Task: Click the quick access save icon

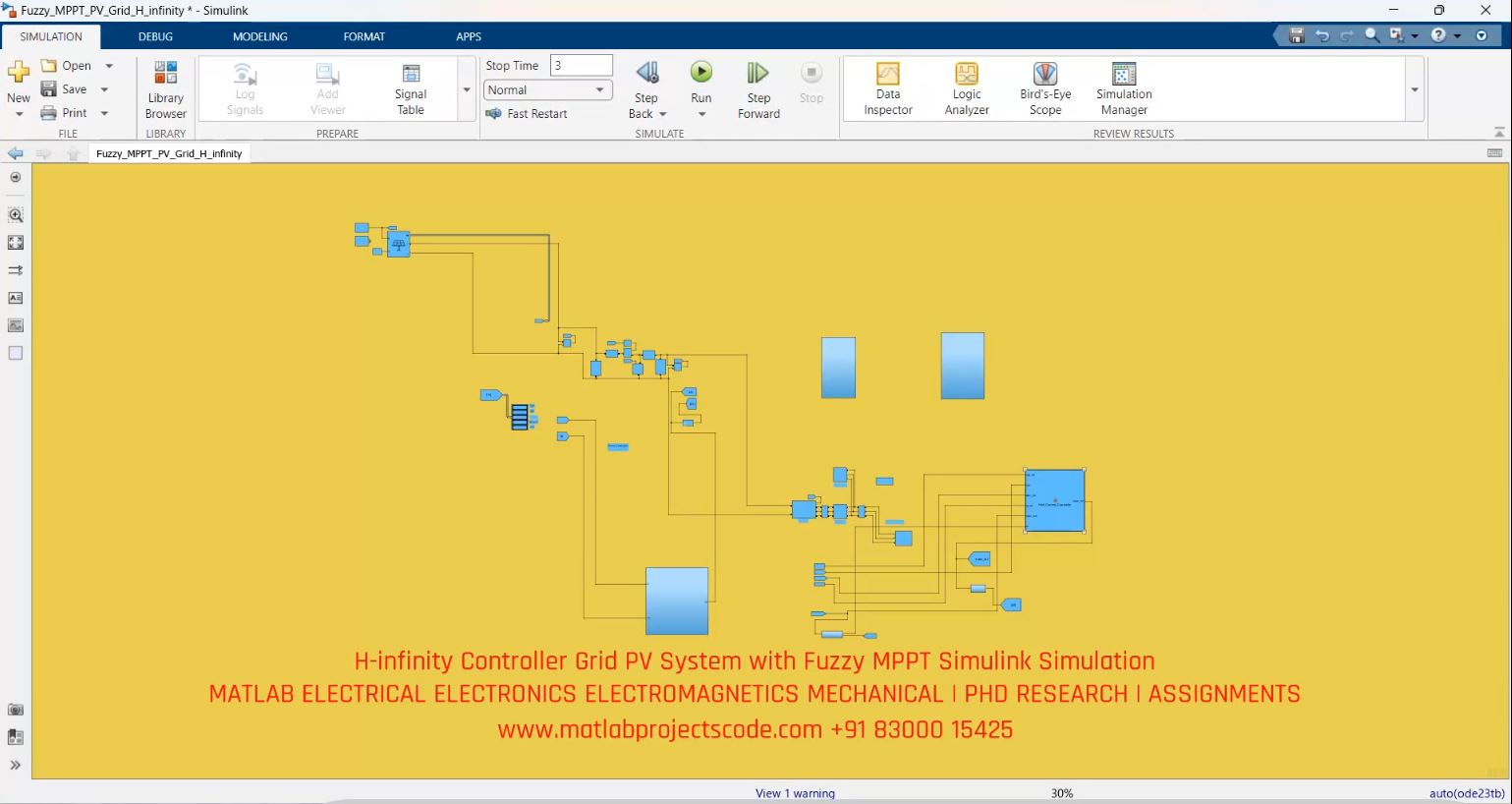Action: [x=1296, y=35]
